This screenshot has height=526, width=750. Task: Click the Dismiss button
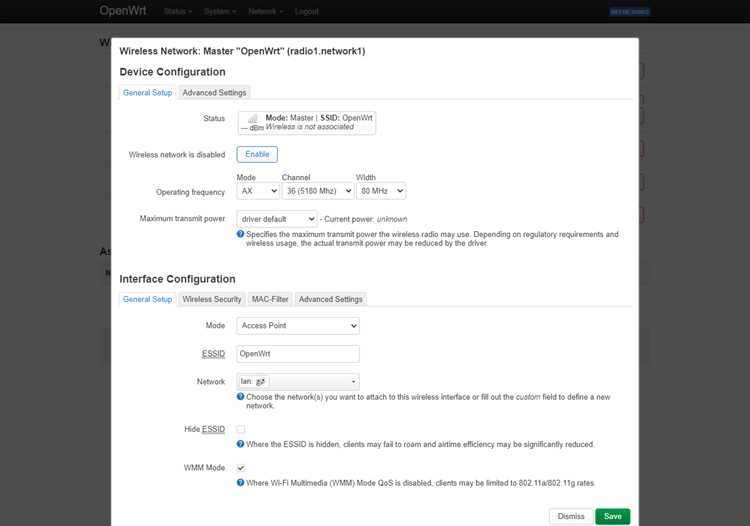[x=571, y=516]
